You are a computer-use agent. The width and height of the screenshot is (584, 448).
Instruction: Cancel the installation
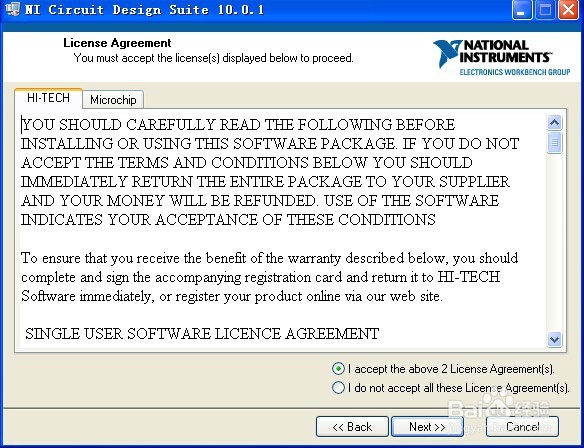pyautogui.click(x=522, y=427)
